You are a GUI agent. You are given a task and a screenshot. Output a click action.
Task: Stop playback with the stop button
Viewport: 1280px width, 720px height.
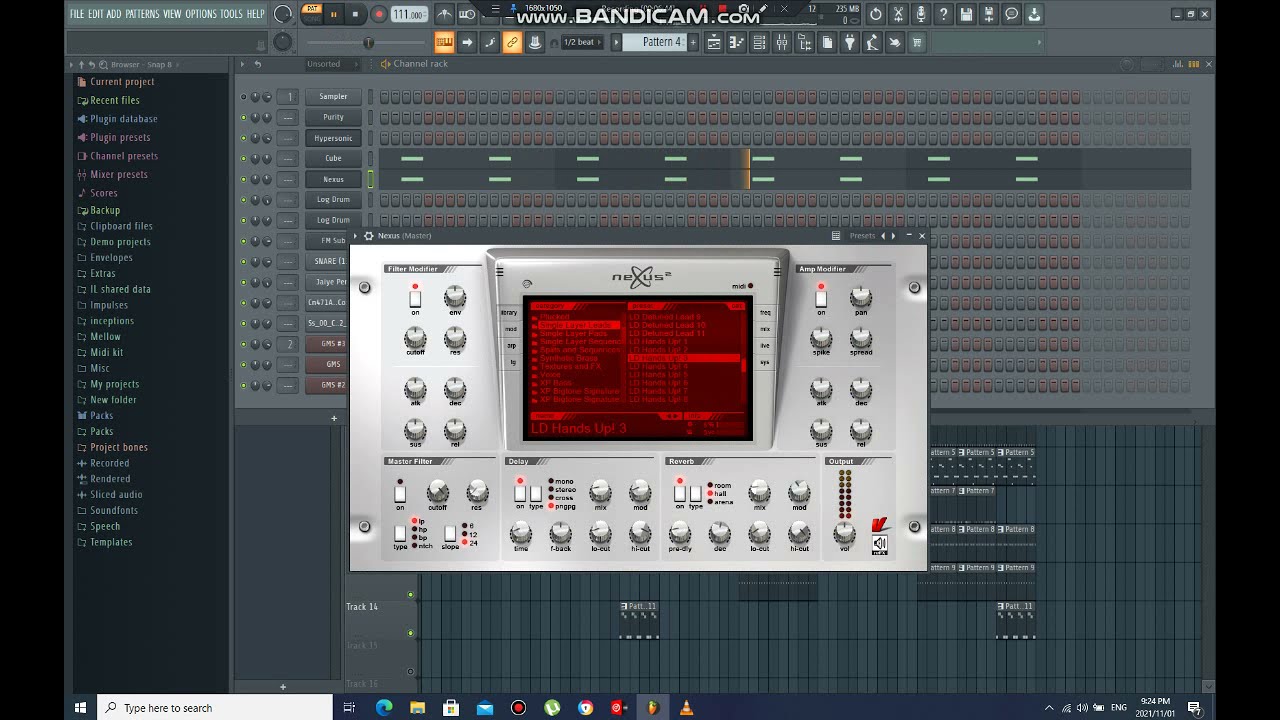(355, 14)
